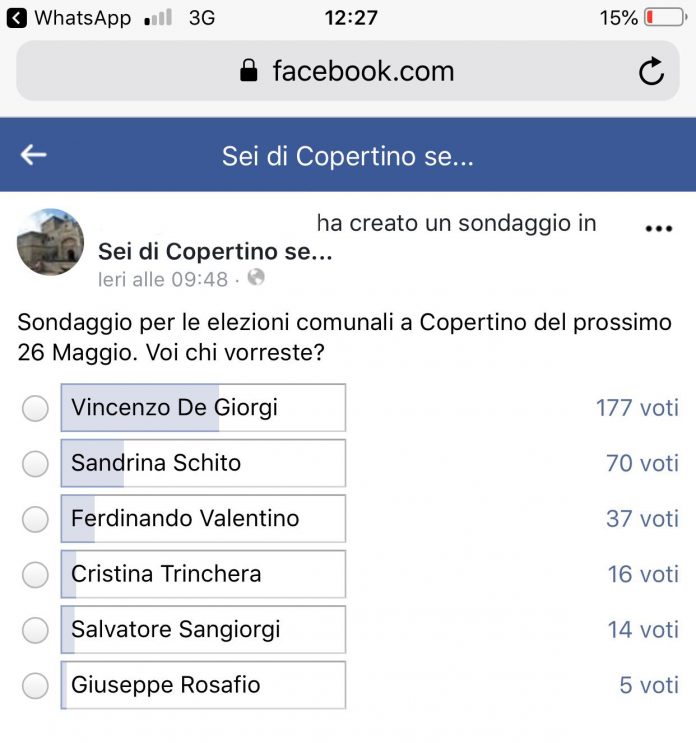This screenshot has height=743, width=696.
Task: View the 177 voti voters list
Action: click(x=637, y=408)
